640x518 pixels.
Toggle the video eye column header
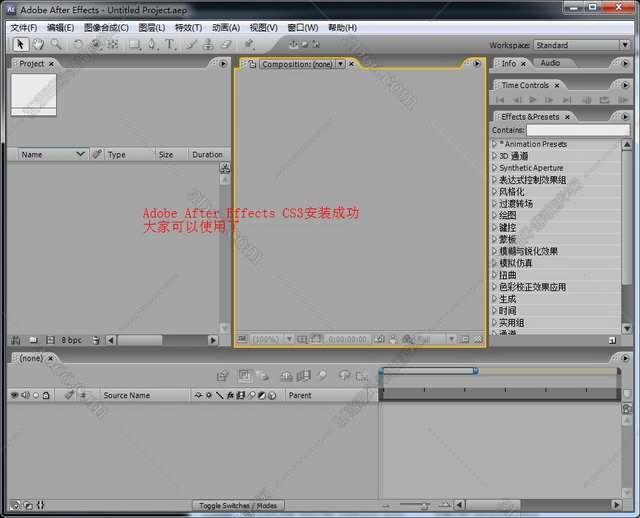point(15,395)
